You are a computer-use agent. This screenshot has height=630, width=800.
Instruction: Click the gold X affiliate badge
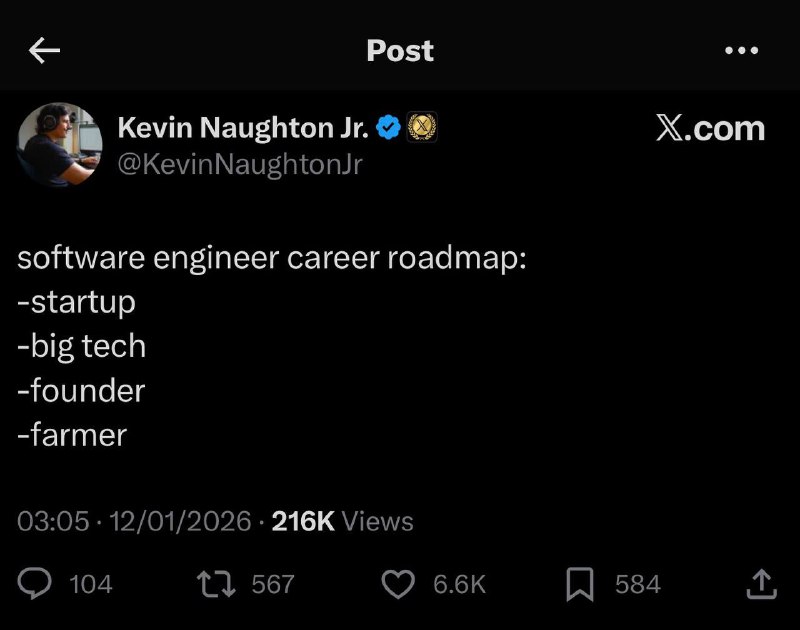[422, 128]
